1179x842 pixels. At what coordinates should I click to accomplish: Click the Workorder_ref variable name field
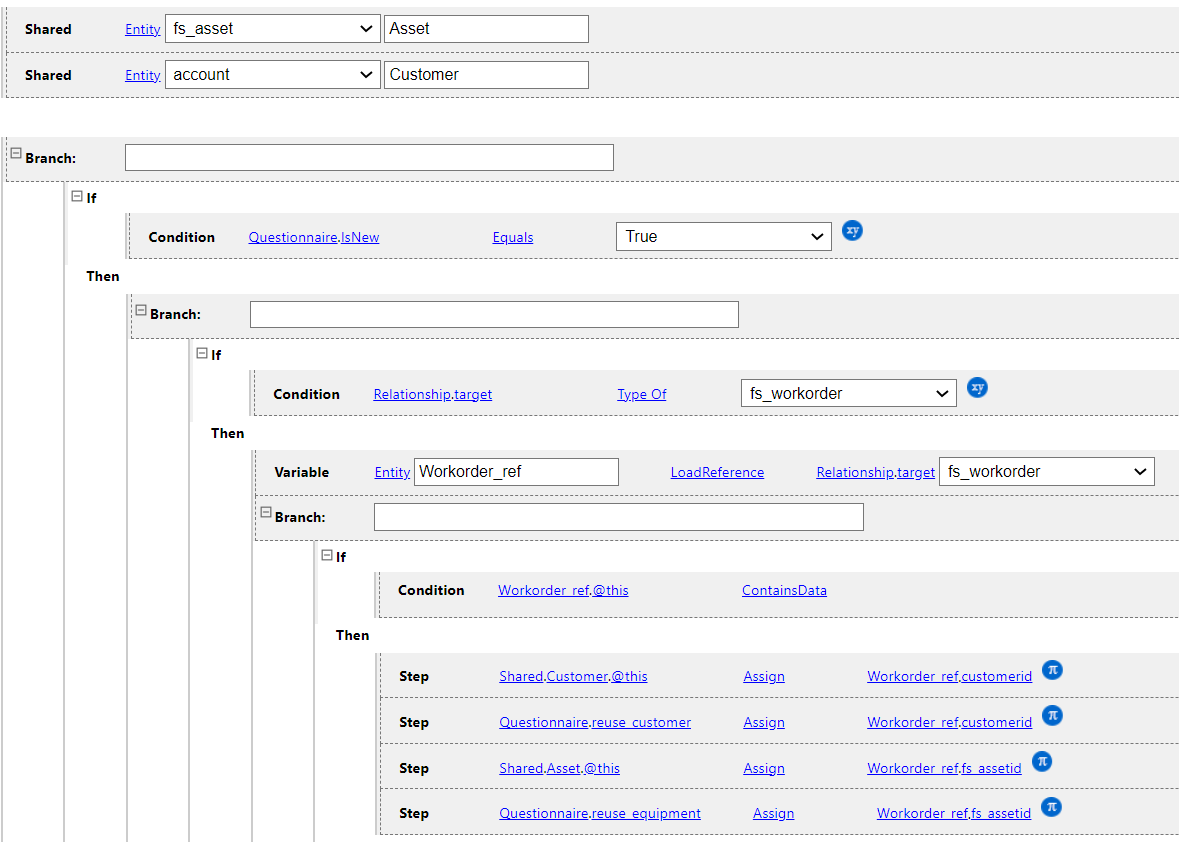pyautogui.click(x=516, y=472)
